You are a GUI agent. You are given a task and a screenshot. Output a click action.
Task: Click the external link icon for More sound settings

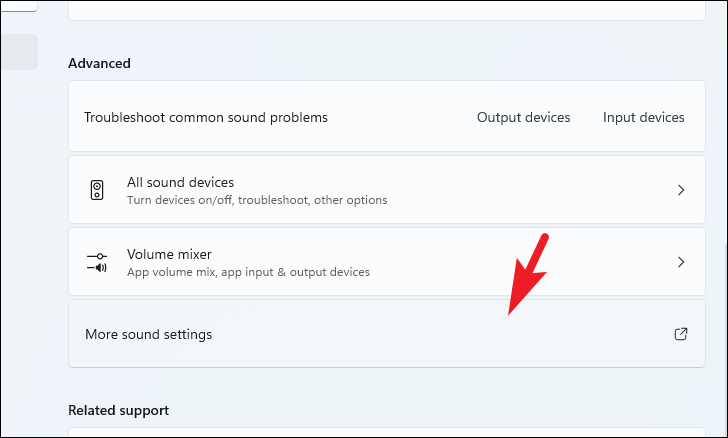681,334
